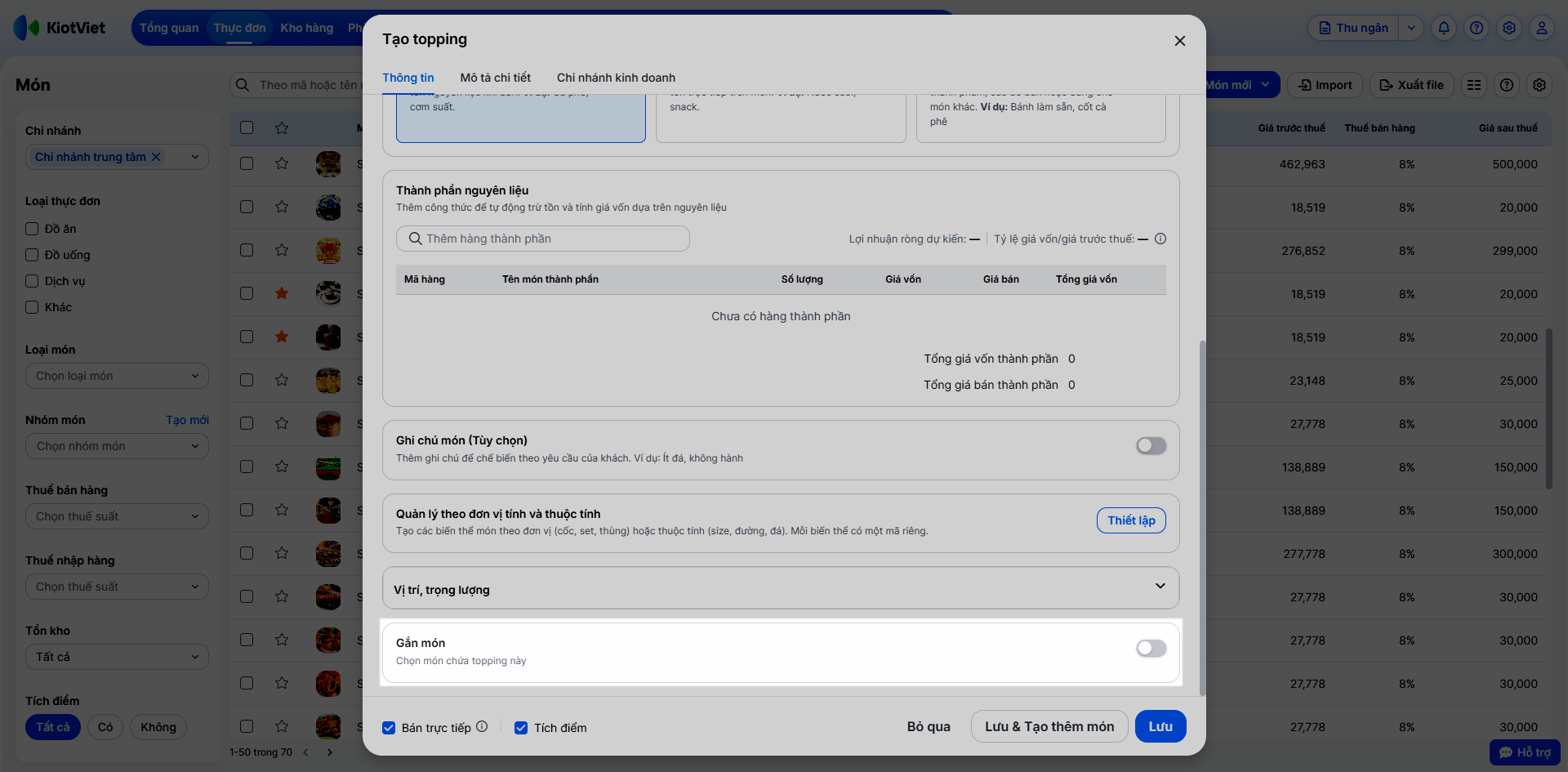The image size is (1568, 772).
Task: Uncheck the Tích điểm checkbox
Action: [x=521, y=728]
